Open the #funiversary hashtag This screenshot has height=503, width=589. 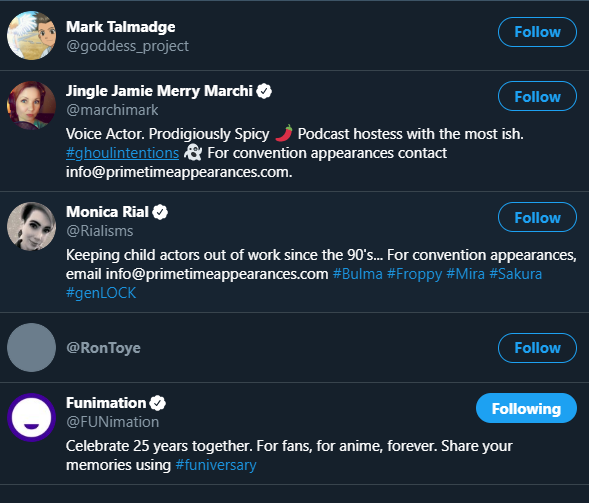coord(216,465)
